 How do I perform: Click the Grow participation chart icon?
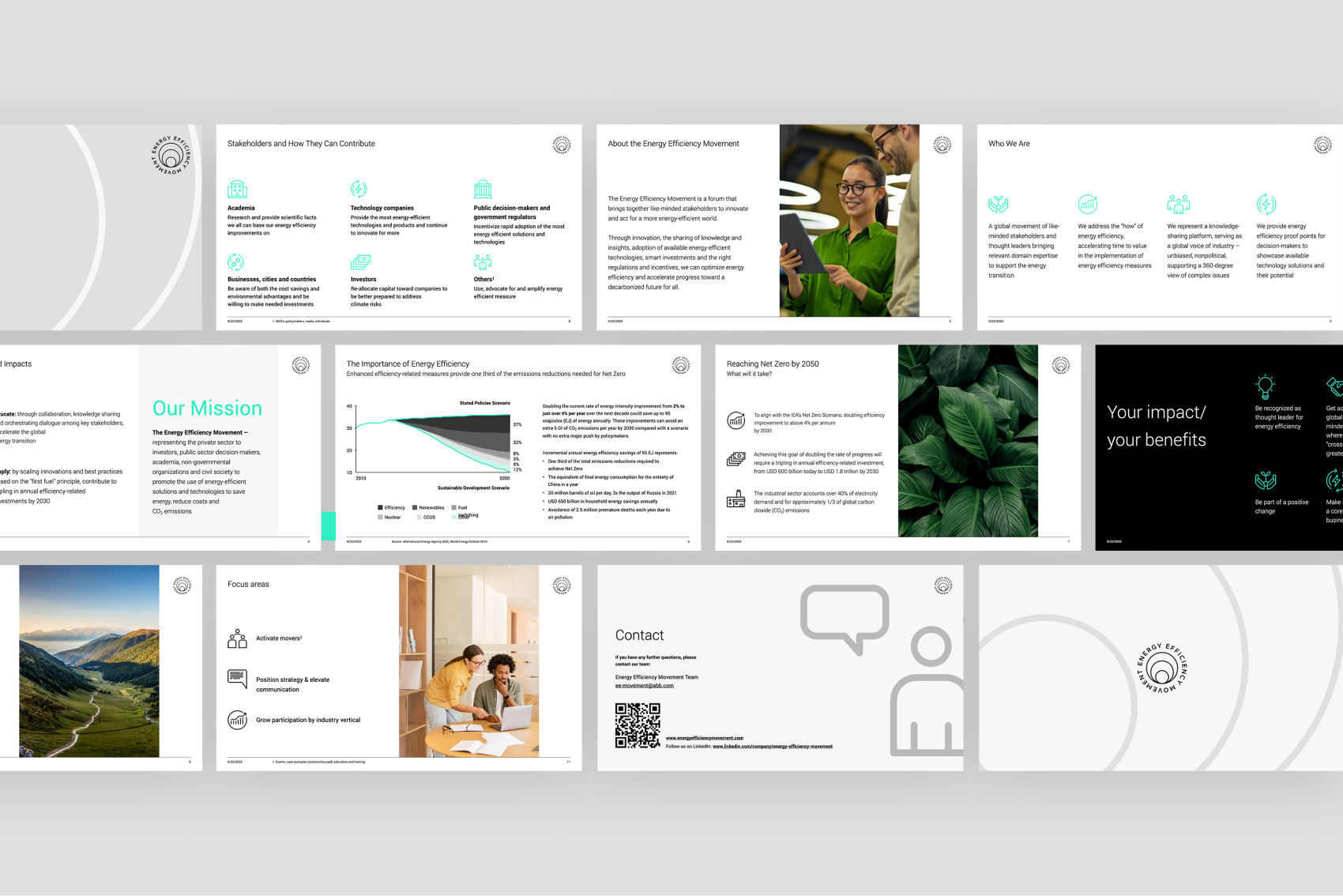[x=237, y=720]
